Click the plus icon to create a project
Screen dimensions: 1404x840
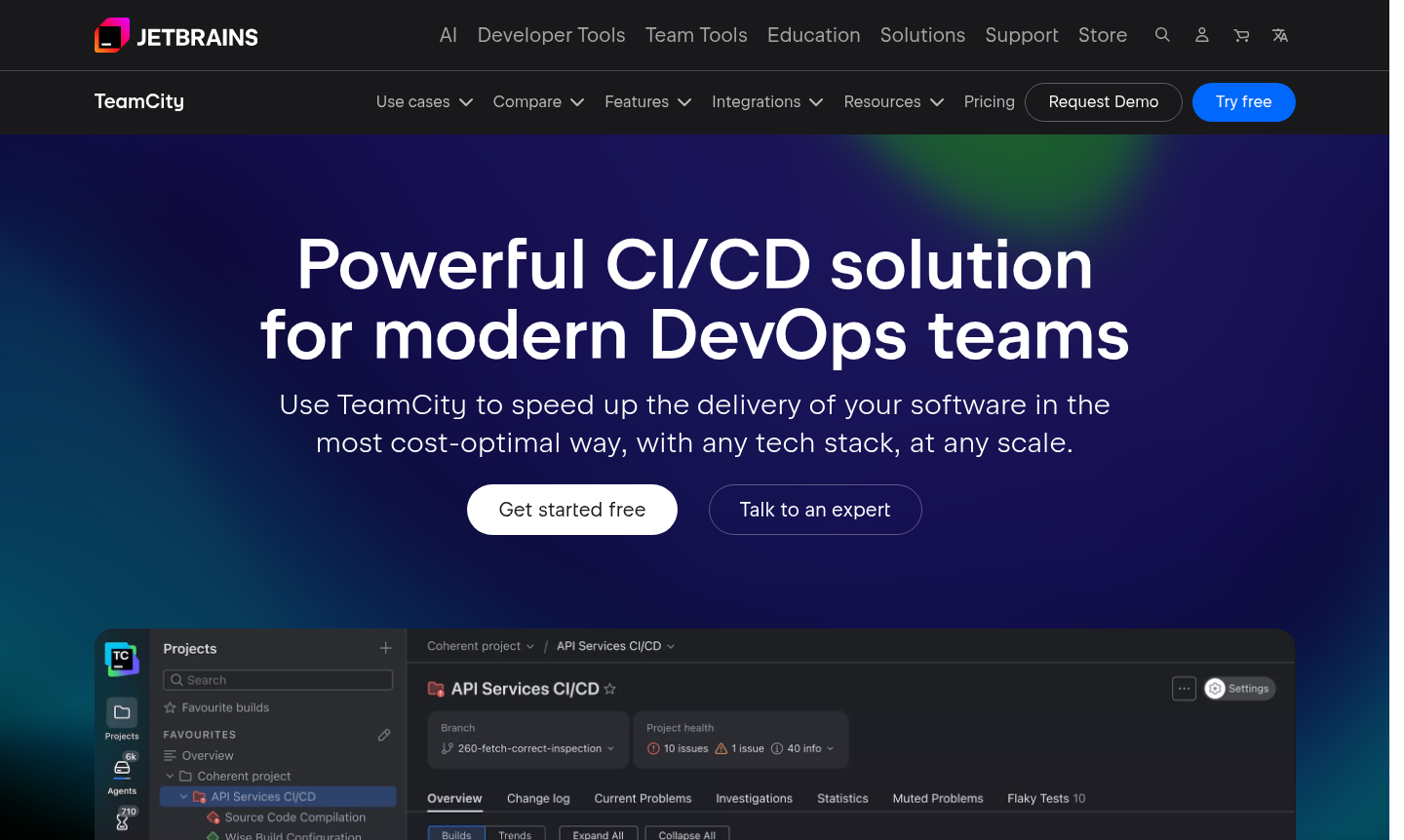click(385, 648)
